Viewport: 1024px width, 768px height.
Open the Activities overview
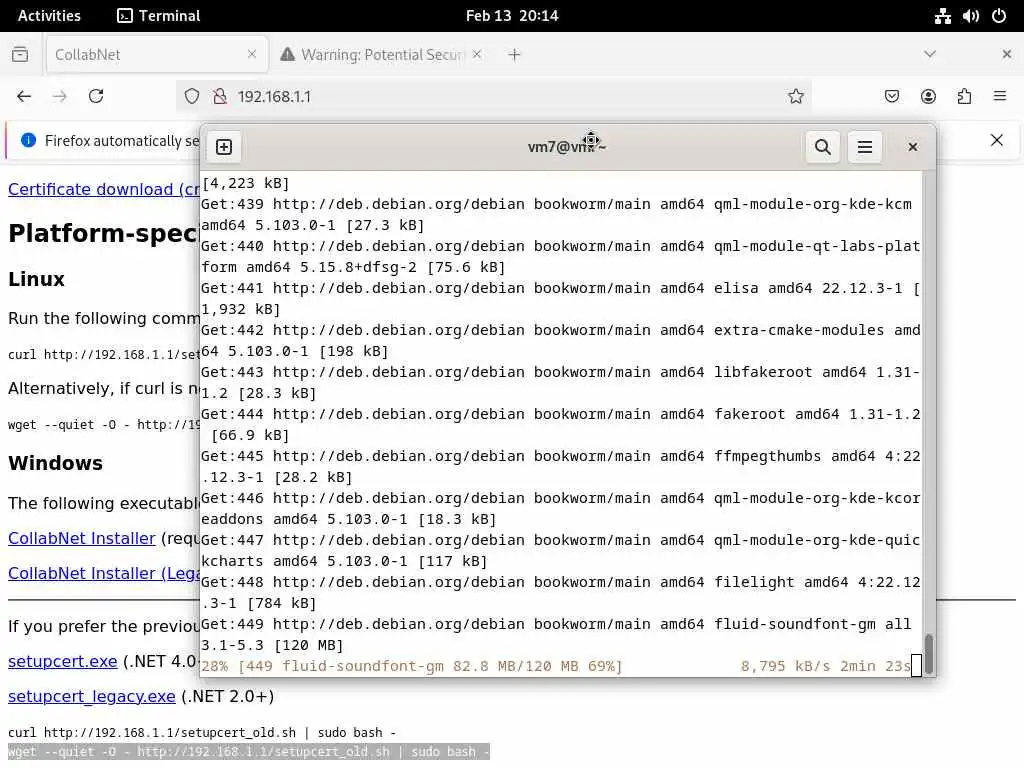point(49,16)
